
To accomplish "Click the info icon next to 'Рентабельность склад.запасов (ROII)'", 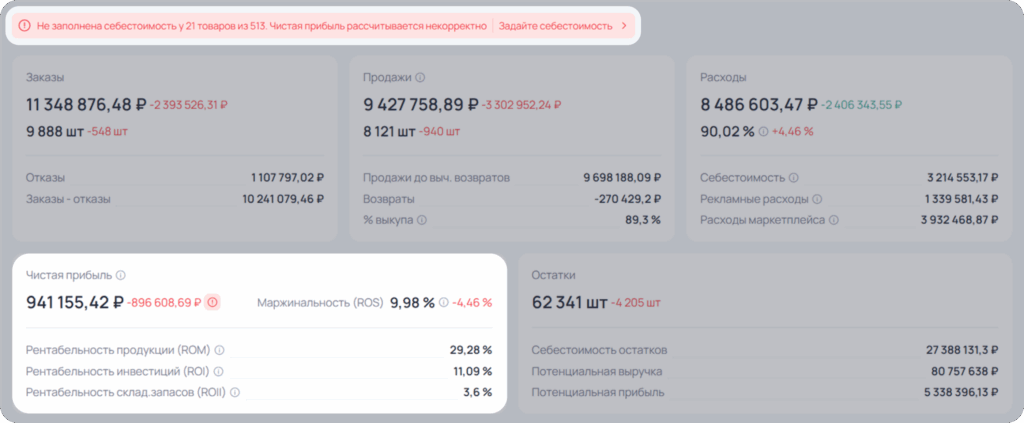I will click(x=235, y=392).
